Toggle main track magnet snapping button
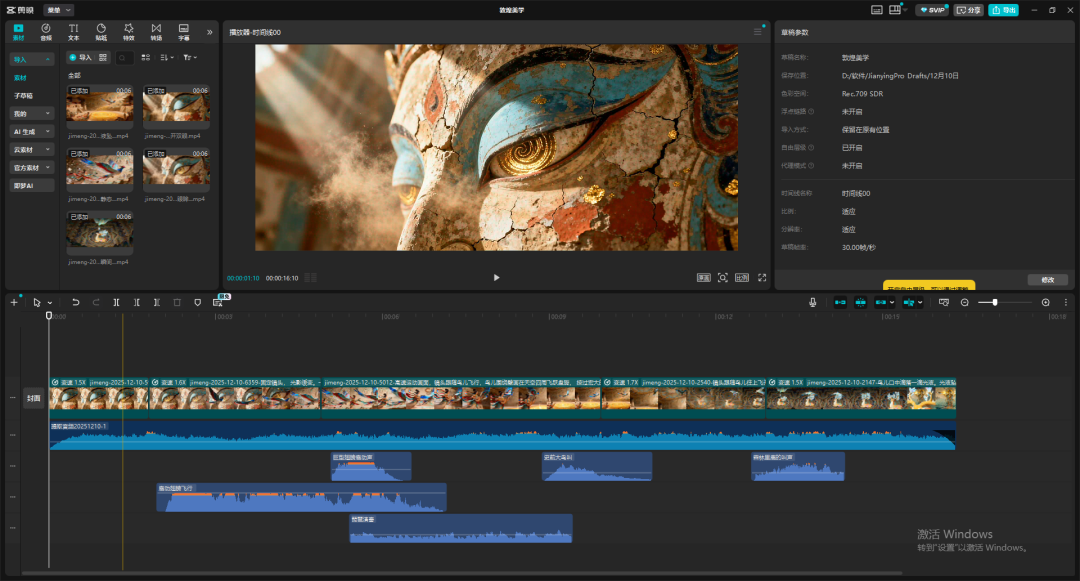This screenshot has height=581, width=1080. [x=839, y=302]
